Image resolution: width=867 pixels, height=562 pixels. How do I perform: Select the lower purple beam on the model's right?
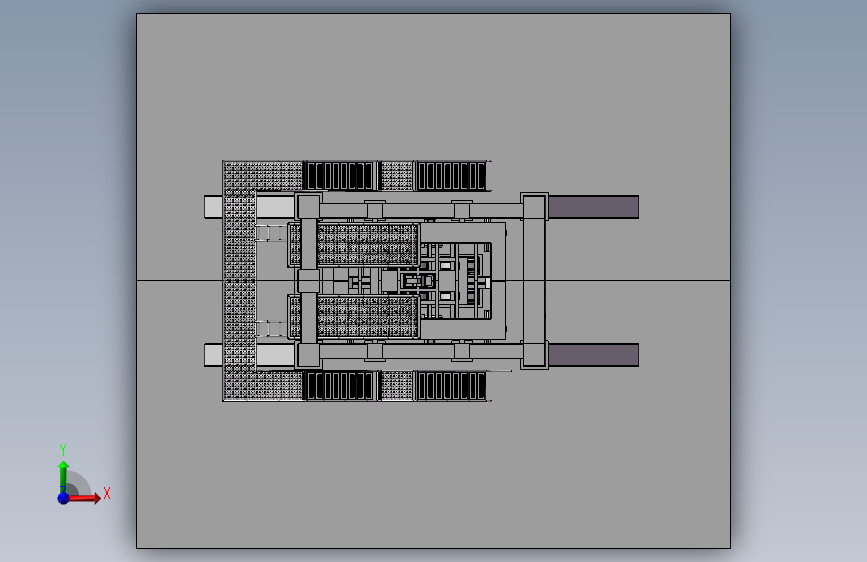tap(593, 355)
